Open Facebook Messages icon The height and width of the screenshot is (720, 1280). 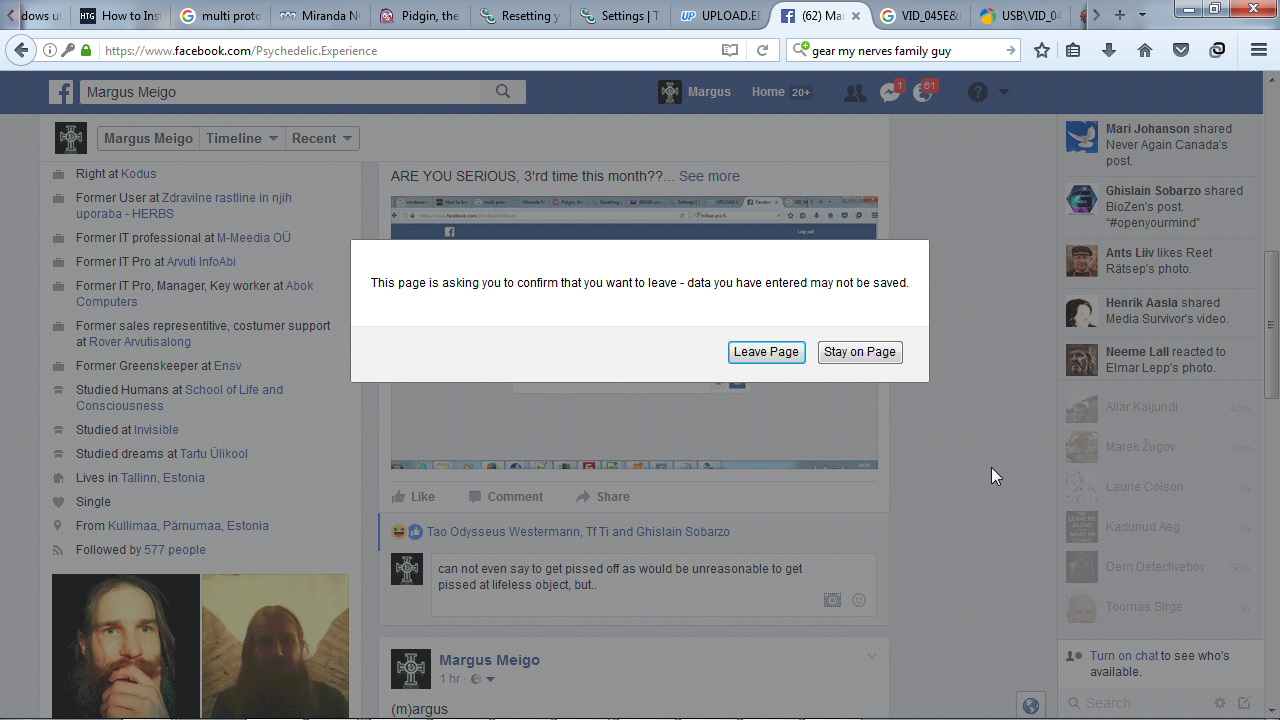[x=889, y=93]
